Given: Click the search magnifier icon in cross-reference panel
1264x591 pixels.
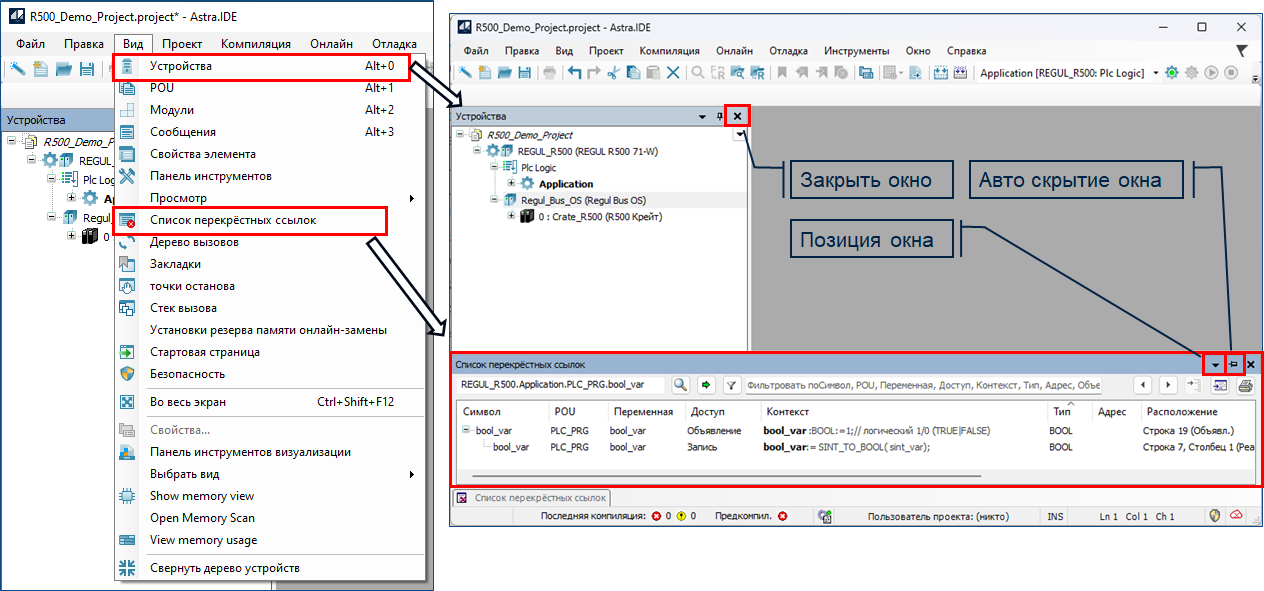Looking at the screenshot, I should tap(680, 385).
